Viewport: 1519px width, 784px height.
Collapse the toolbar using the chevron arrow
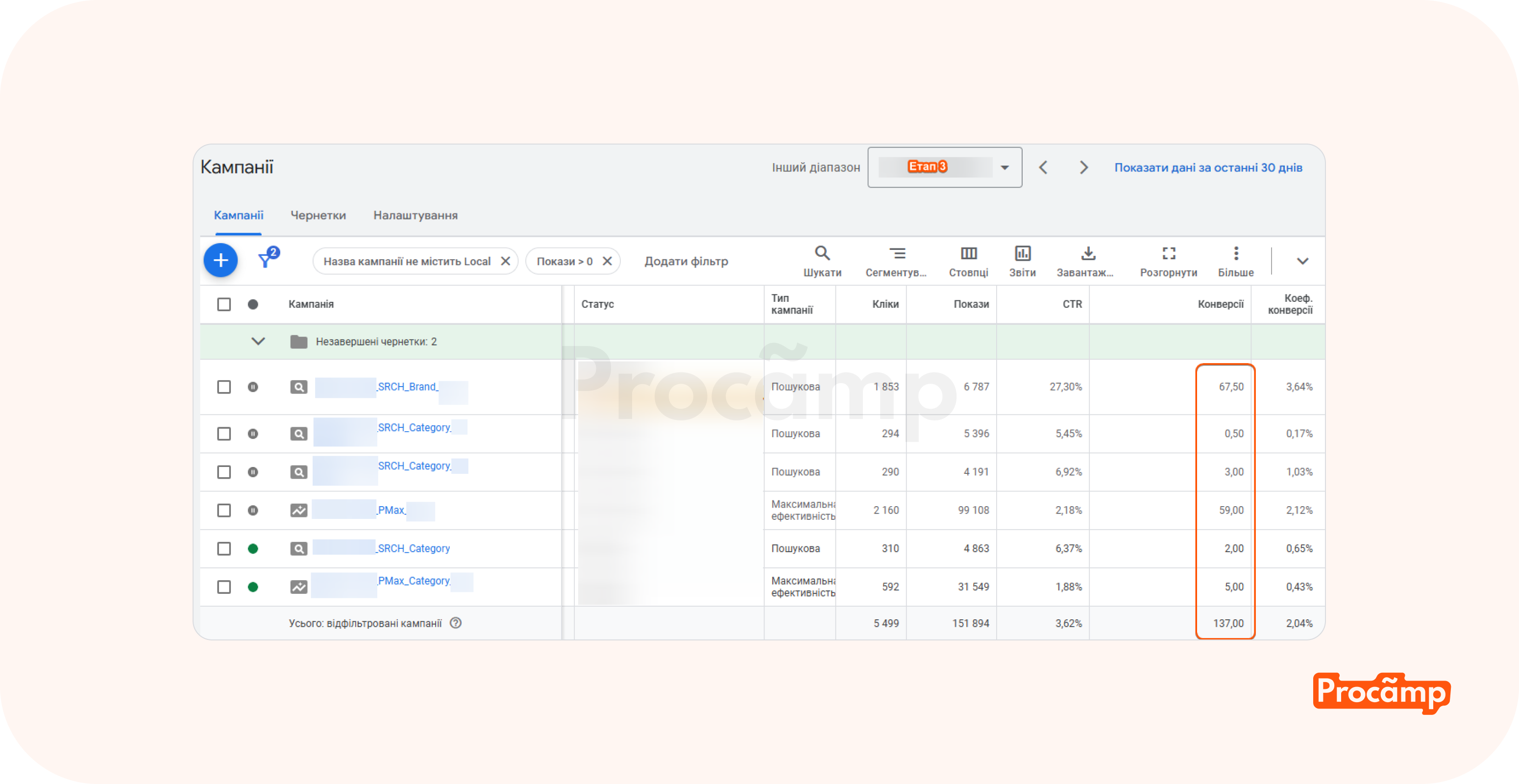1302,261
